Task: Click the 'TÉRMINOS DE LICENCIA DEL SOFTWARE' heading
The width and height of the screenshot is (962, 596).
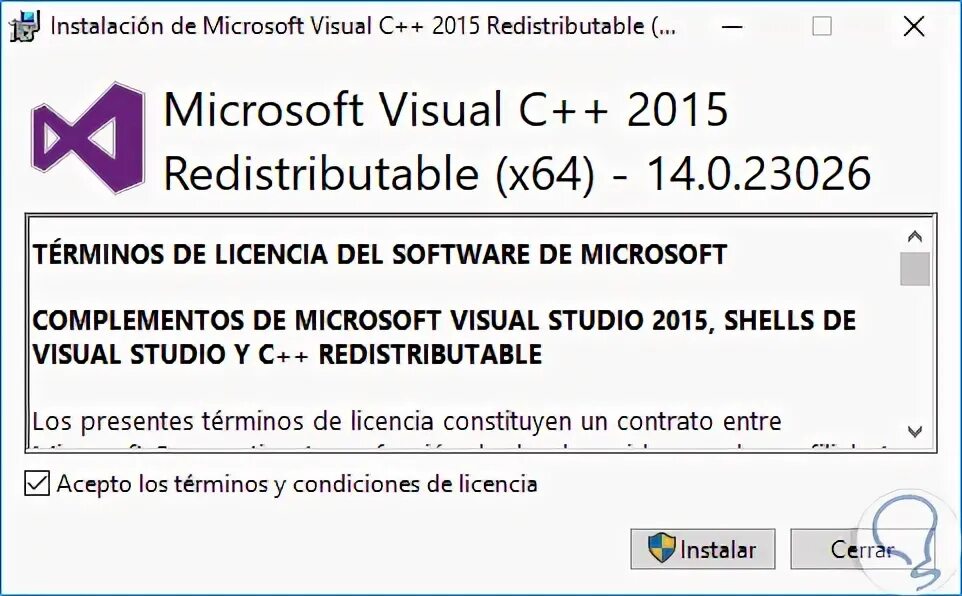Action: pyautogui.click(x=380, y=254)
